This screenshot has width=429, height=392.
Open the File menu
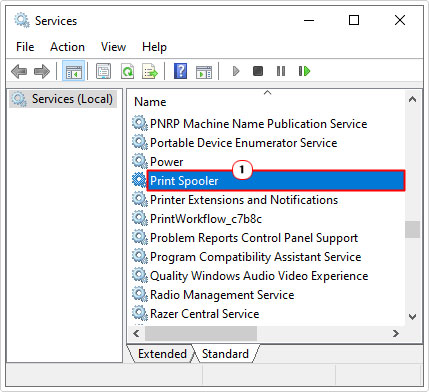click(x=25, y=47)
